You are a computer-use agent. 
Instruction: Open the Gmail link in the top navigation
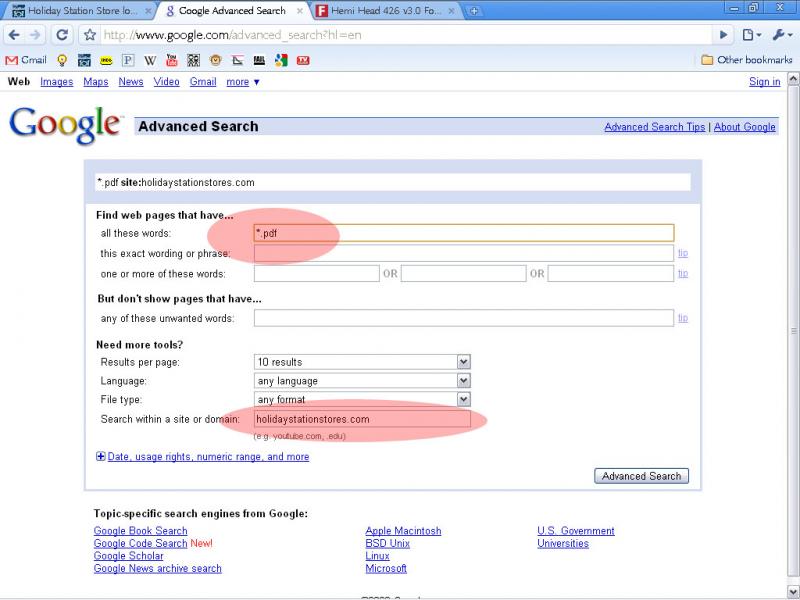point(203,82)
